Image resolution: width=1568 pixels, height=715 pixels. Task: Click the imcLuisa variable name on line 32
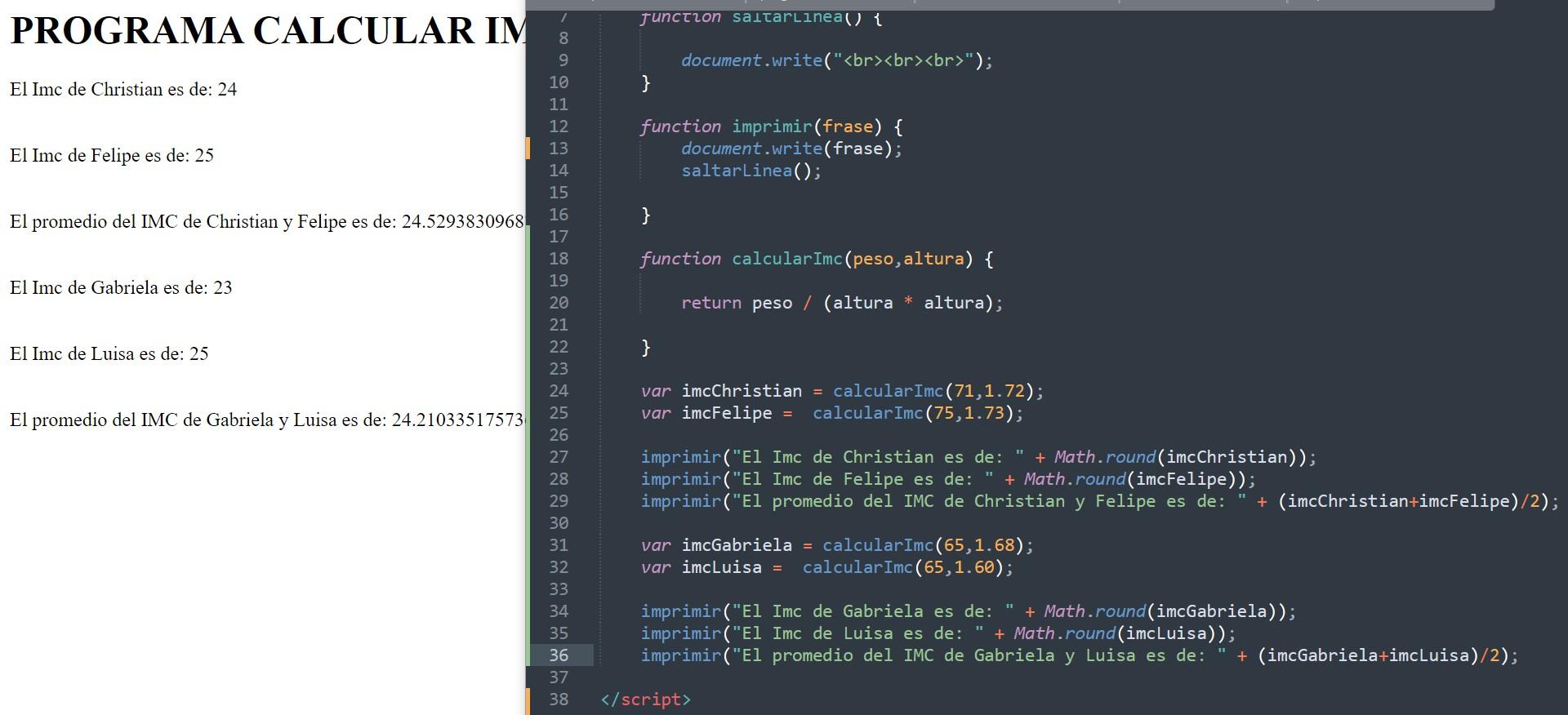[x=721, y=567]
